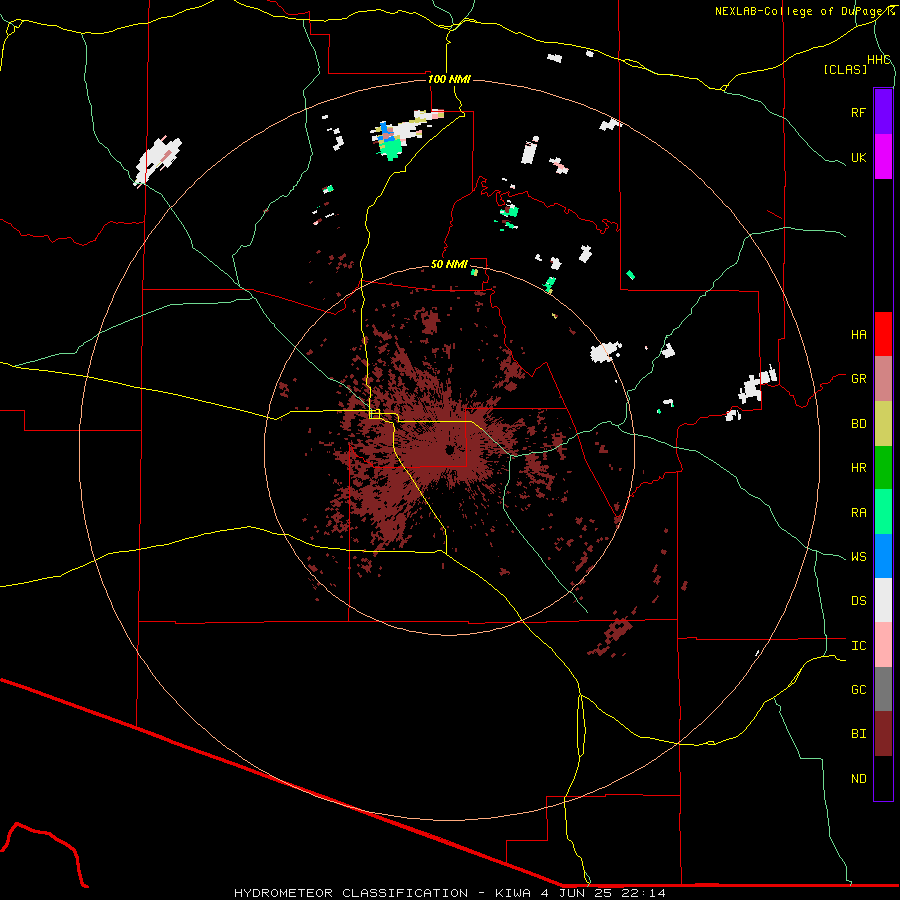
Task: Click the IC ice crystals swatch
Action: (x=883, y=645)
